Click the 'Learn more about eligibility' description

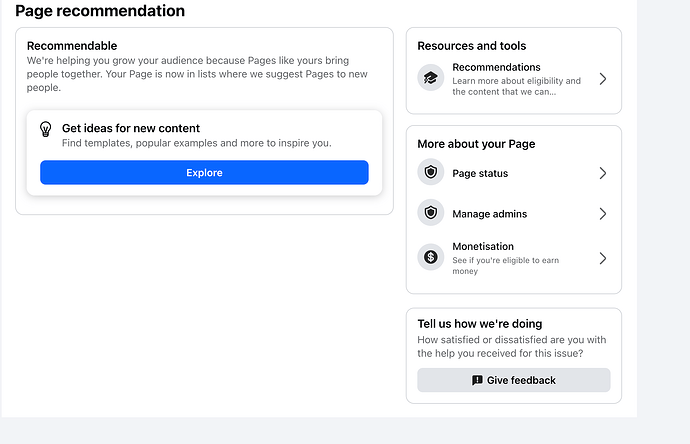(x=516, y=86)
